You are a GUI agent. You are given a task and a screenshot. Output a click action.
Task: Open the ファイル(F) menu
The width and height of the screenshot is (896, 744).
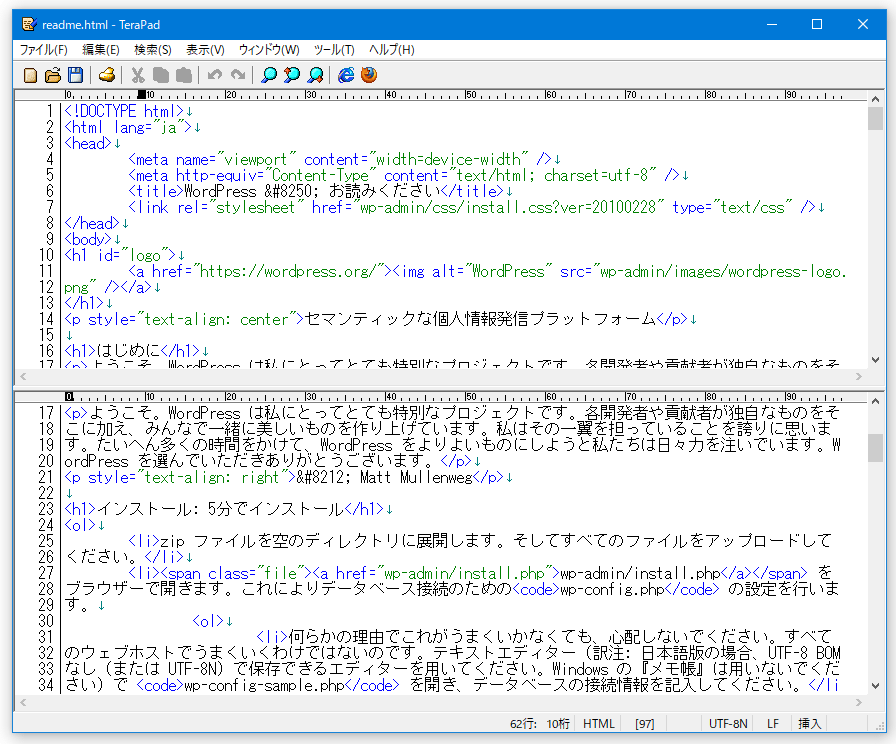pyautogui.click(x=43, y=50)
